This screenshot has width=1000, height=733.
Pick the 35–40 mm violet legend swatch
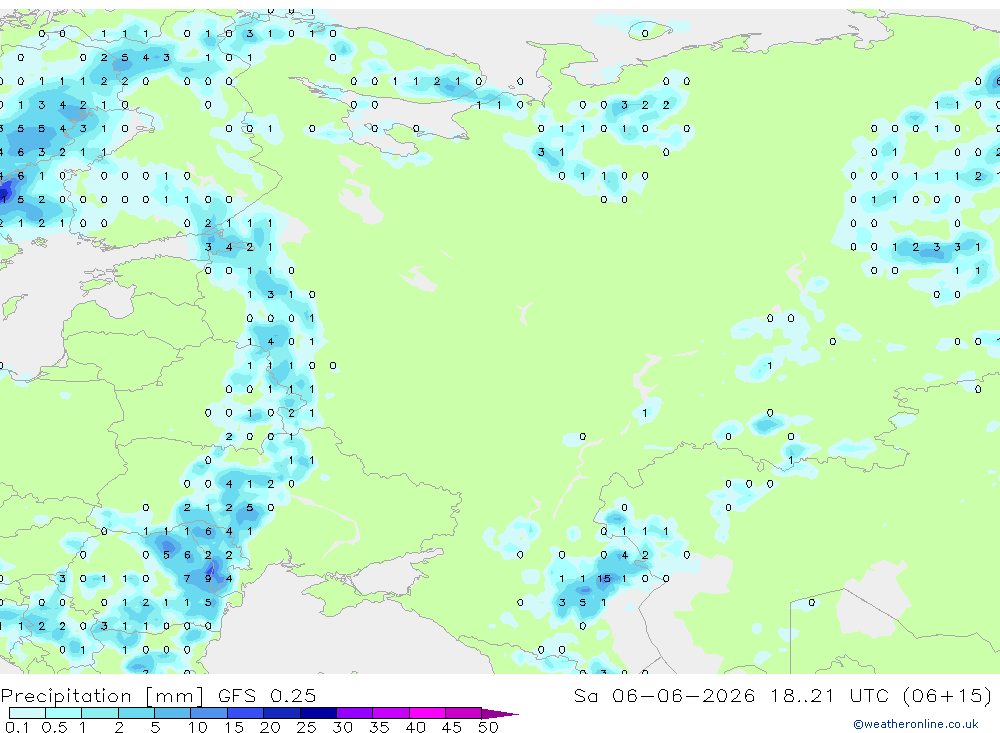391,713
